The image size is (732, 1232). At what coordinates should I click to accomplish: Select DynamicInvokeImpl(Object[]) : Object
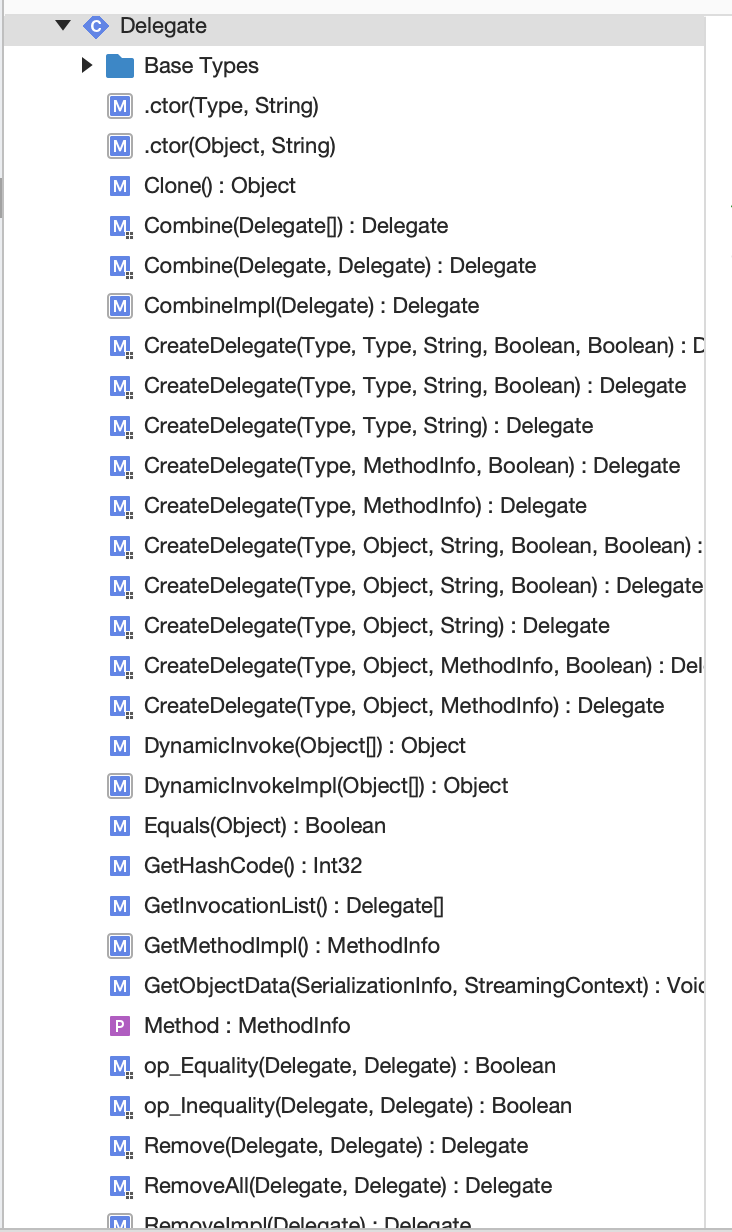[326, 786]
